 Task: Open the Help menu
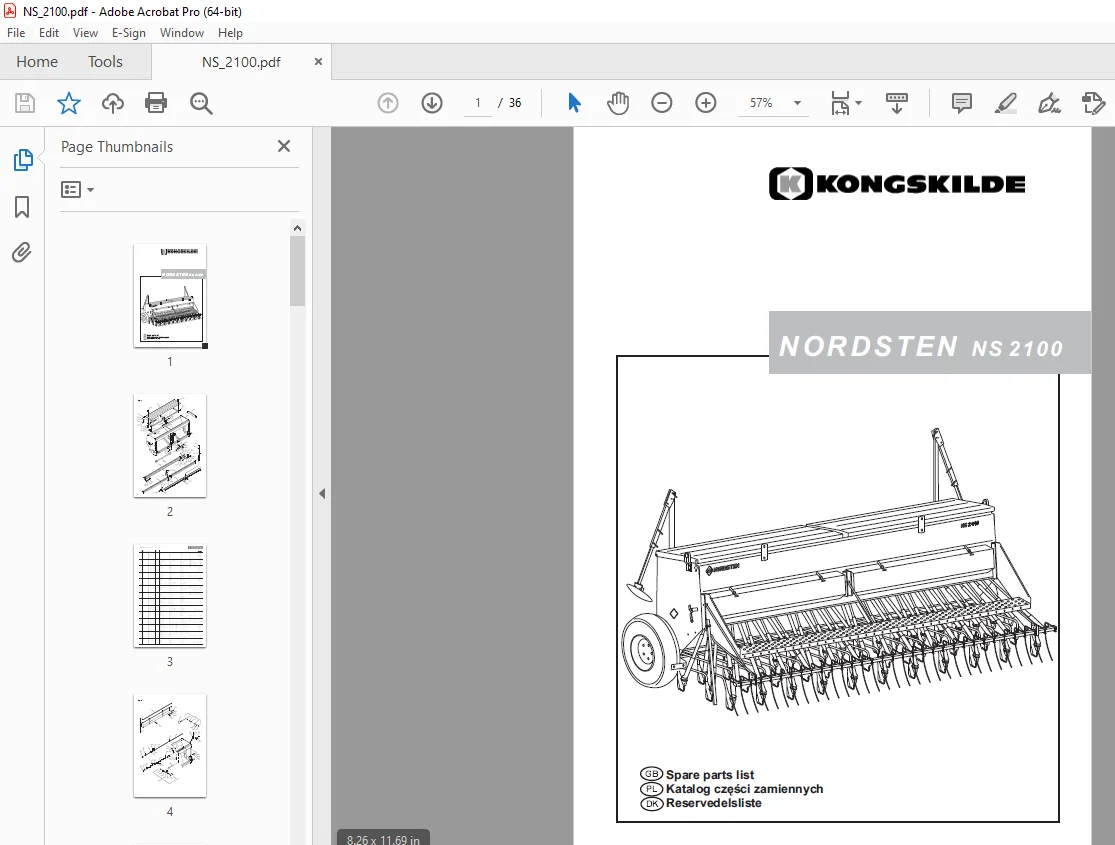coord(230,33)
